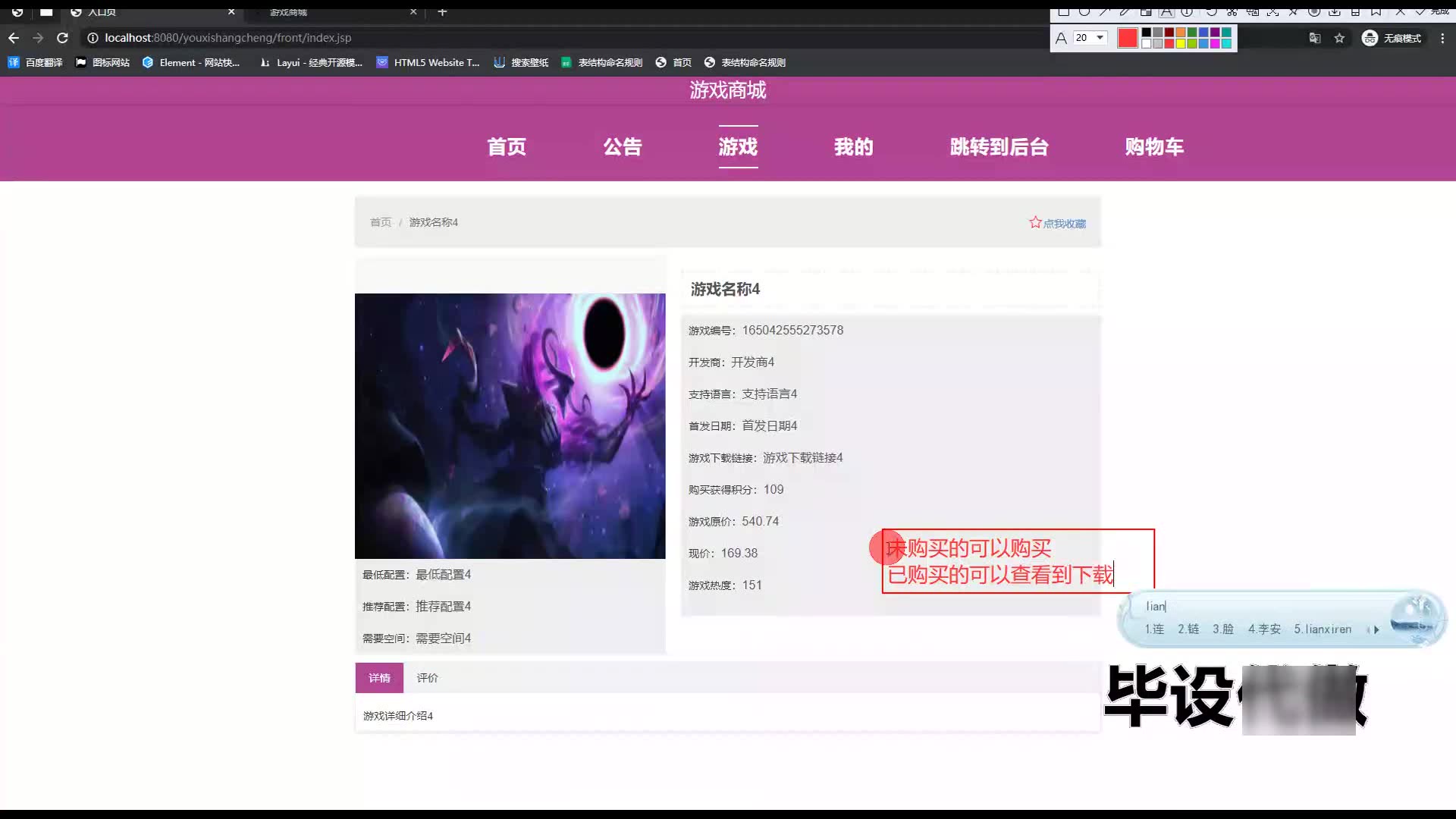Screen dimensions: 1456x819
Task: Open the green 表结构命名规则 bookmark
Action: pyautogui.click(x=601, y=62)
